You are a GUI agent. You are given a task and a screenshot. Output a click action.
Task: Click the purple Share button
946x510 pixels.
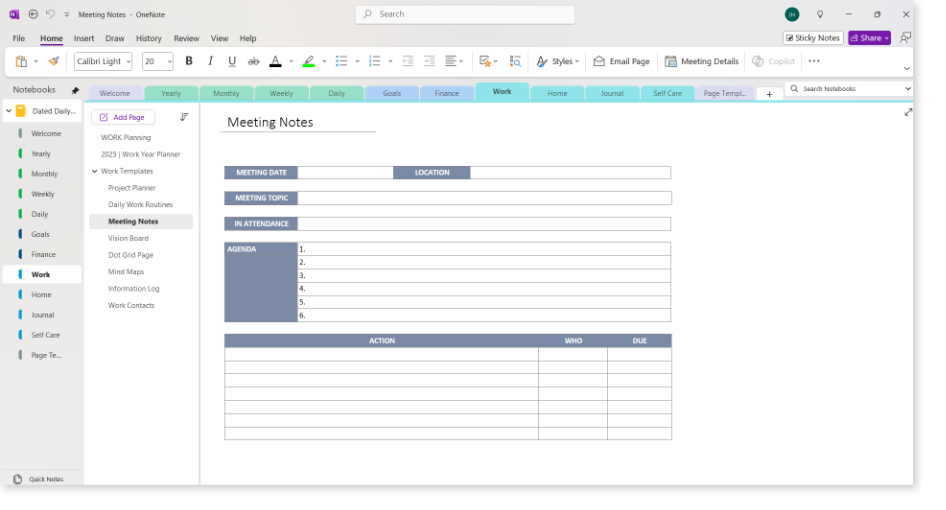click(x=869, y=37)
